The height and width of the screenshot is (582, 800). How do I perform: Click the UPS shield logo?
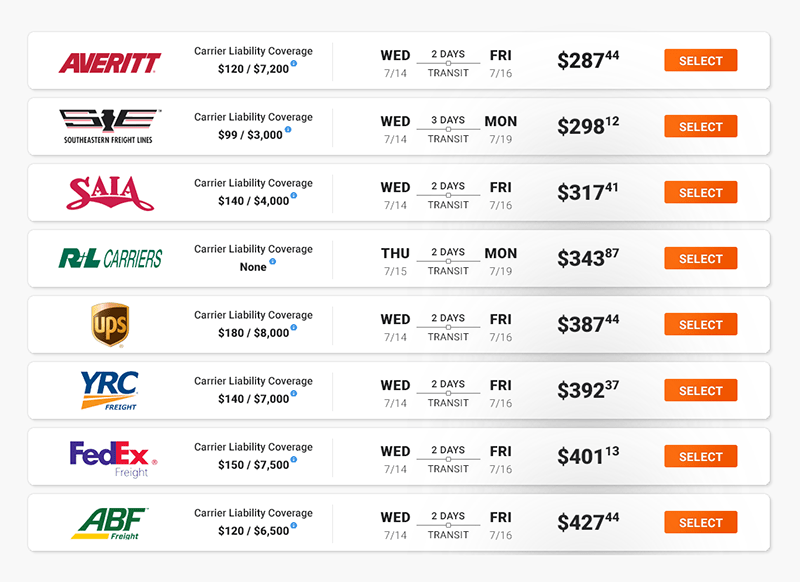[110, 325]
